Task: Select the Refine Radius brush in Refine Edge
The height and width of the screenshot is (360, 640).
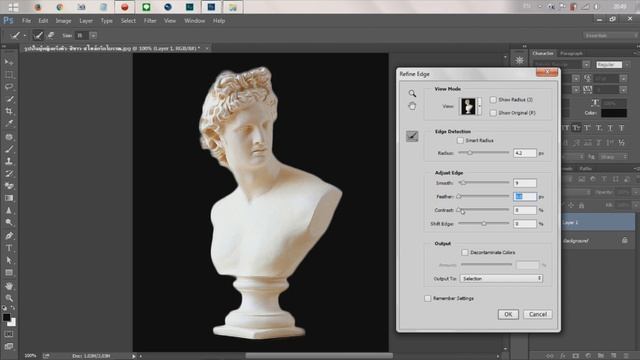Action: click(x=412, y=136)
